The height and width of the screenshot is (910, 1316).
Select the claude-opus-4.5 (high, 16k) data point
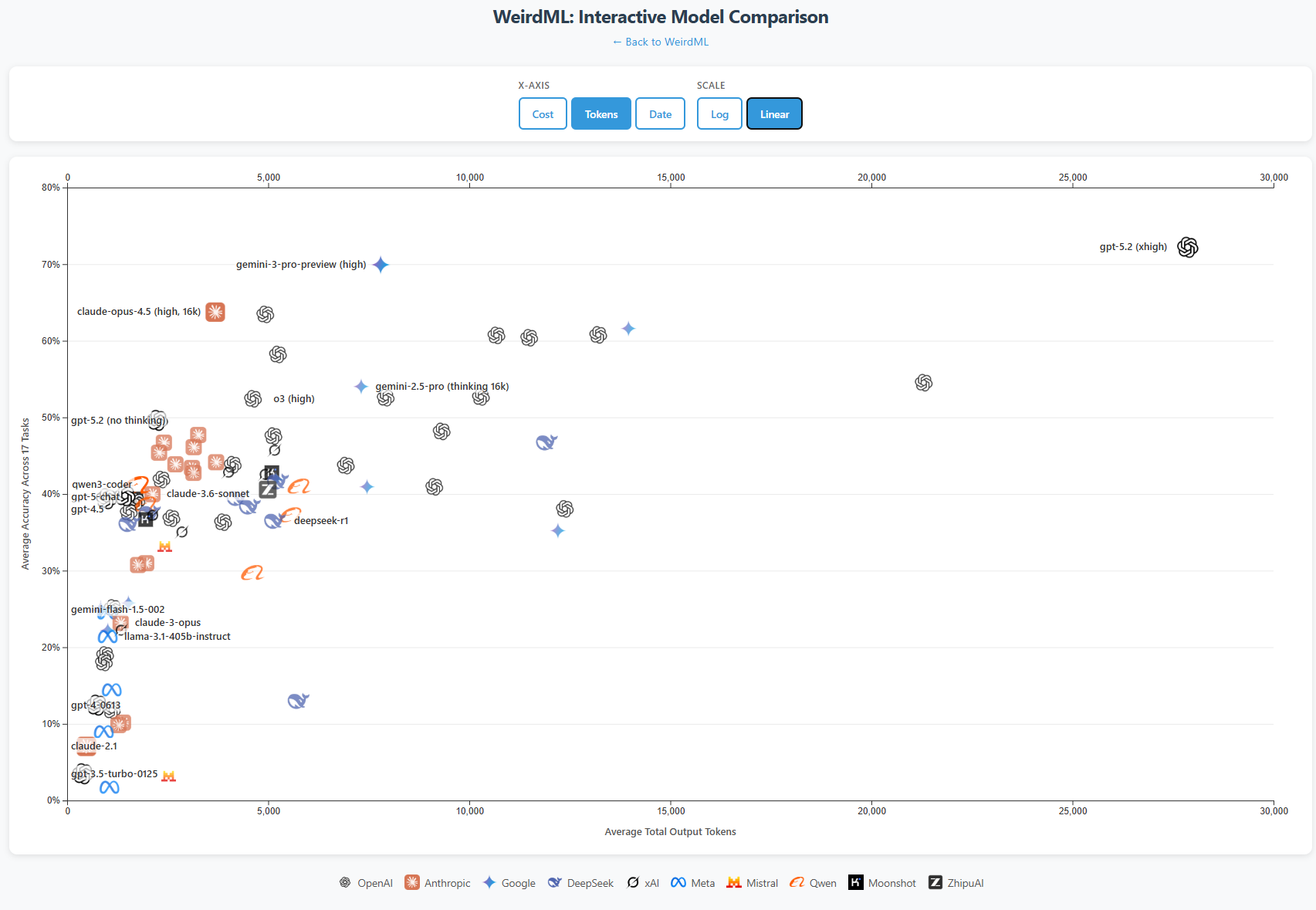(x=215, y=312)
